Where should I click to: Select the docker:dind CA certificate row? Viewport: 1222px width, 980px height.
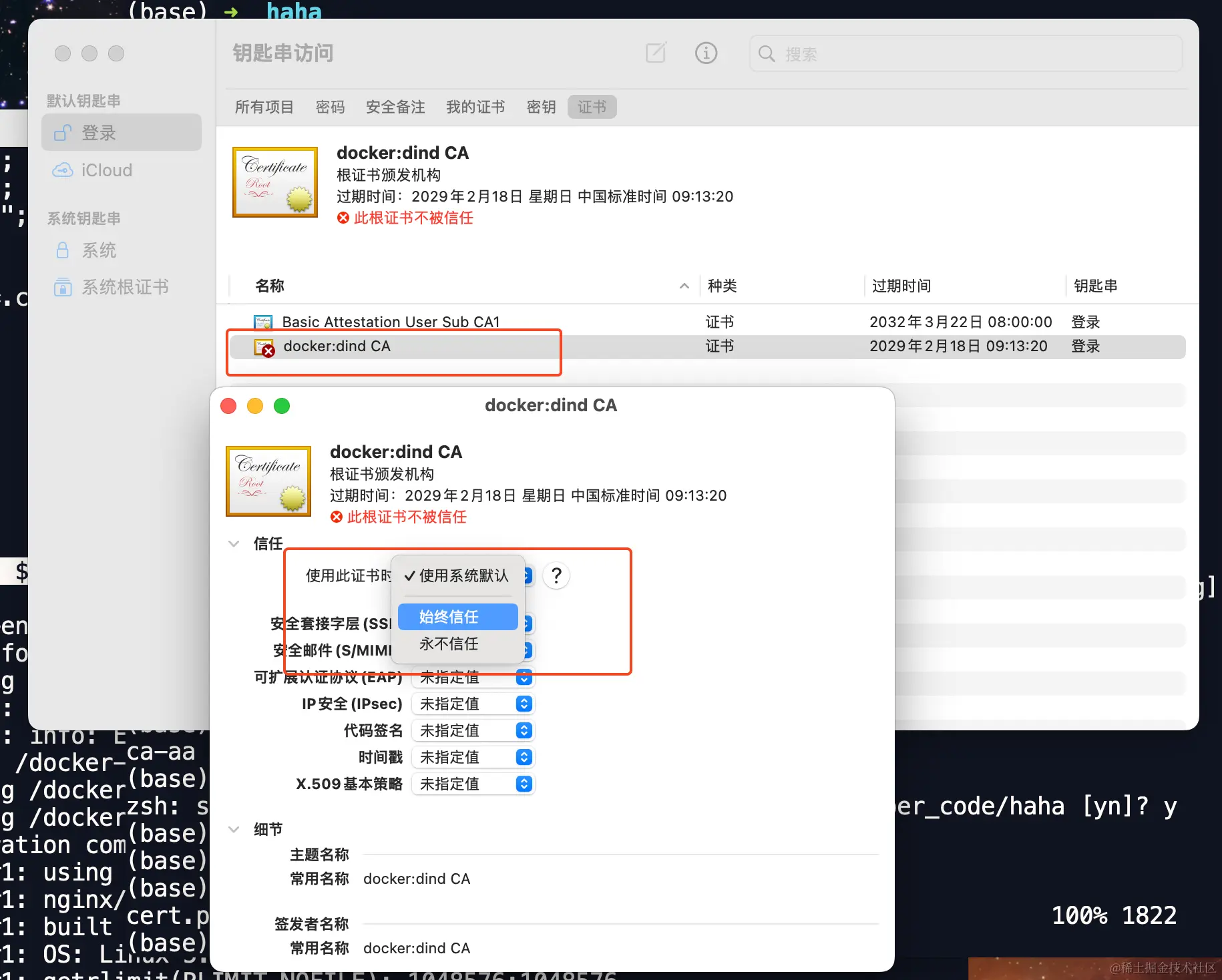[708, 347]
